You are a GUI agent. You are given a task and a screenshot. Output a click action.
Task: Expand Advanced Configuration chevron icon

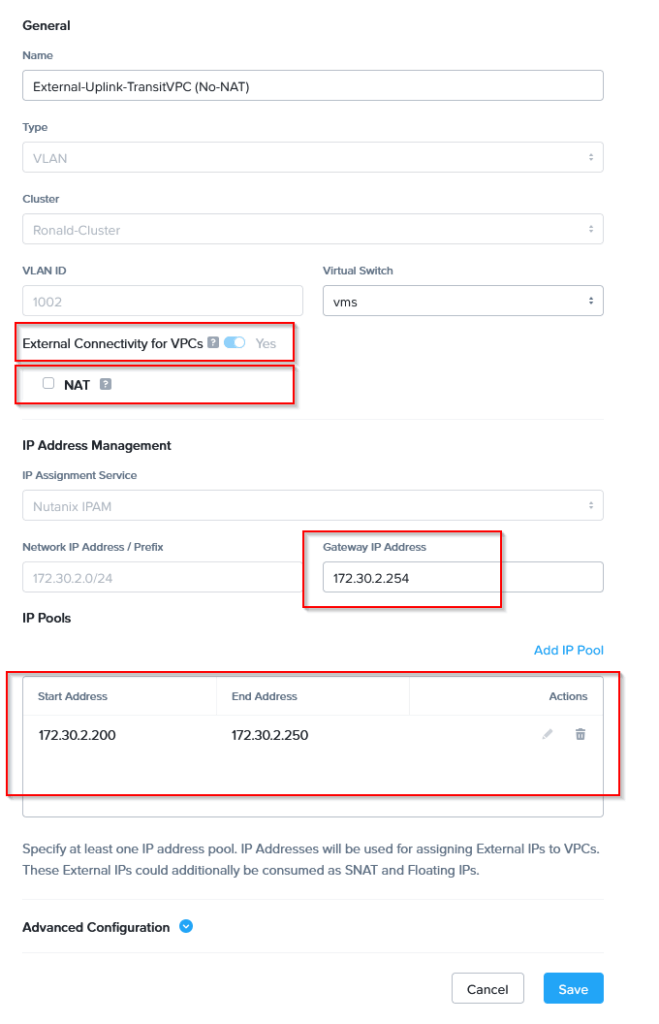186,927
